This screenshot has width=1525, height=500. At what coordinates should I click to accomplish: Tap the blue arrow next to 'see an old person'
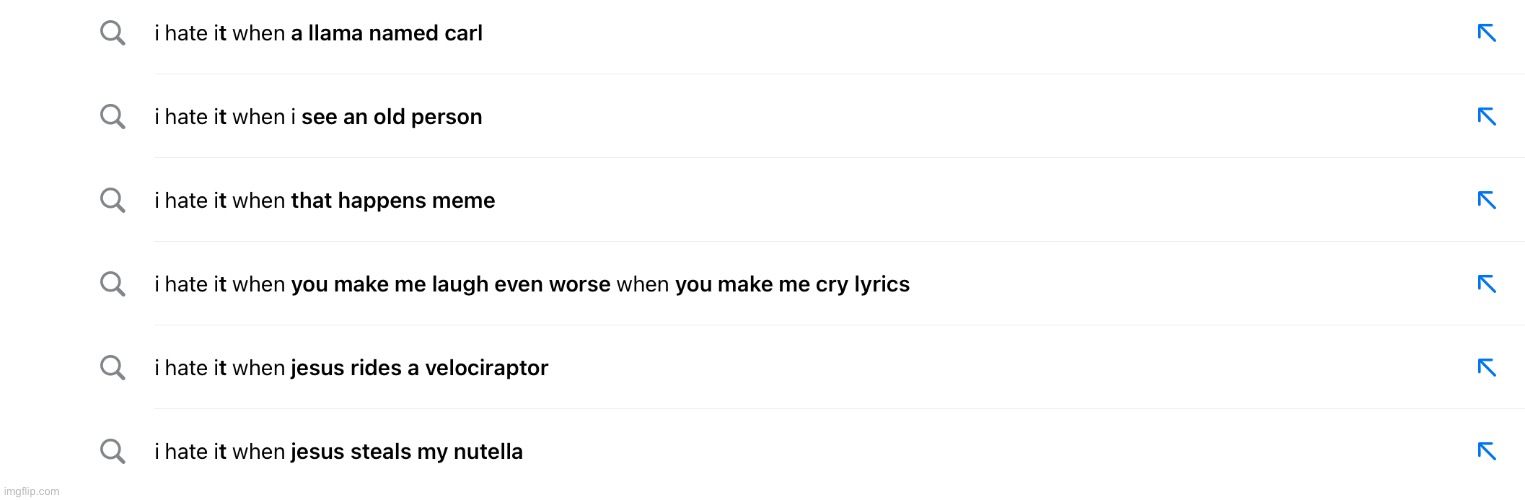(x=1487, y=117)
